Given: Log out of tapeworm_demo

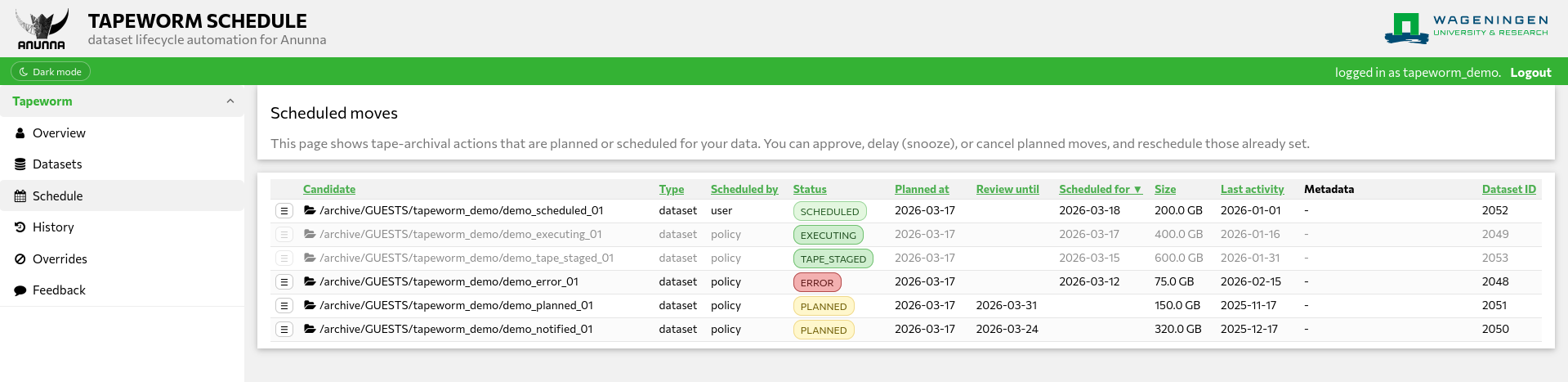Looking at the screenshot, I should [1530, 73].
